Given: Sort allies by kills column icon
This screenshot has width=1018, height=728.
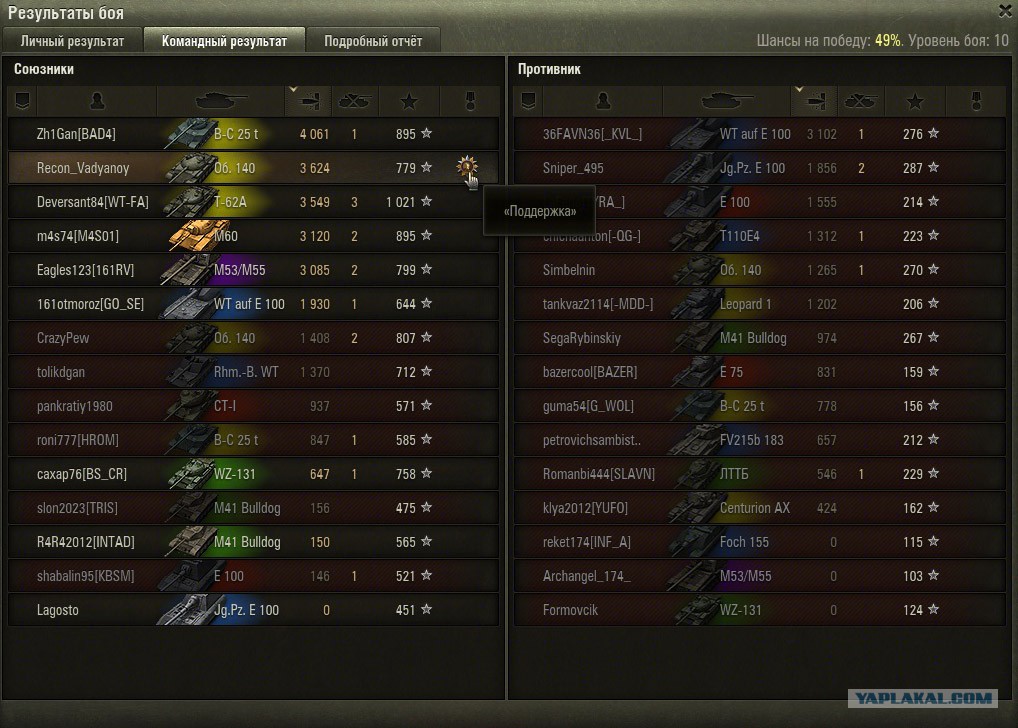Looking at the screenshot, I should 354,101.
